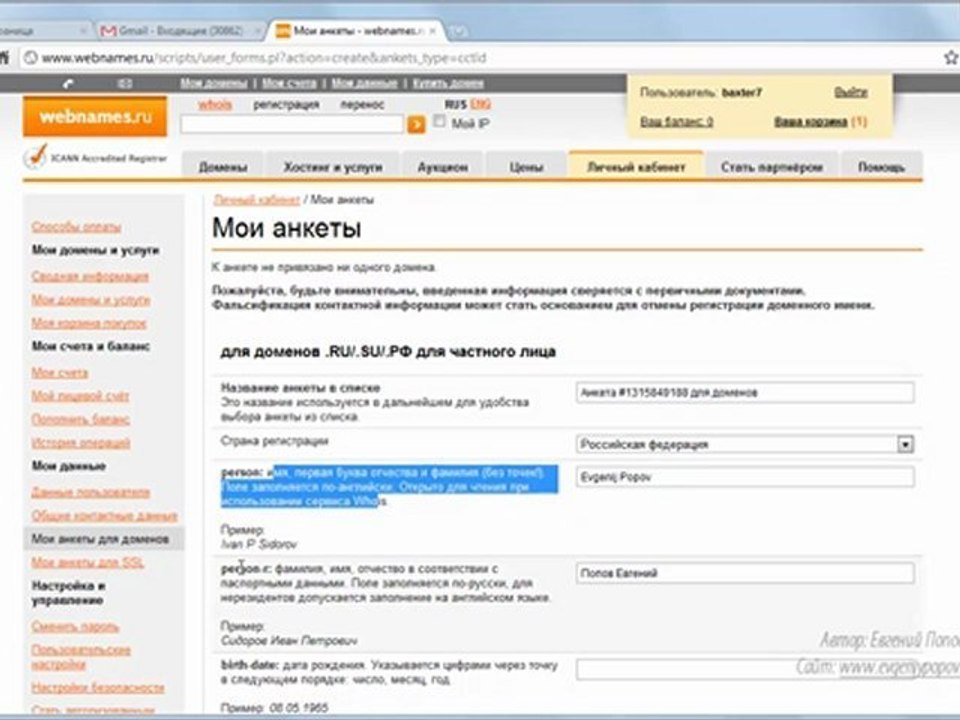This screenshot has width=960, height=720.
Task: Open Мои анкеты для SSL in sidebar
Action: (x=88, y=562)
